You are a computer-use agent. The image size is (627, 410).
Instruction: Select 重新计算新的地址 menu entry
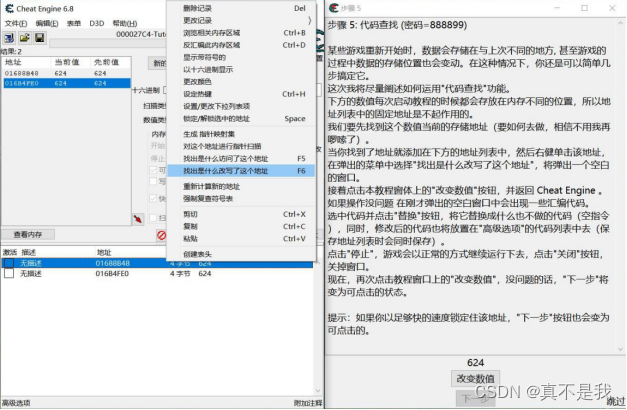[x=241, y=186]
